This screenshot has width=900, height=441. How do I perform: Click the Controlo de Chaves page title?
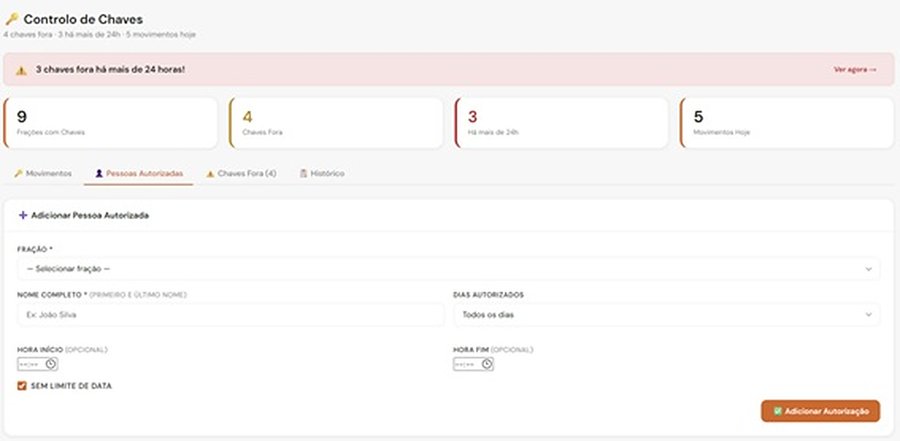(83, 19)
